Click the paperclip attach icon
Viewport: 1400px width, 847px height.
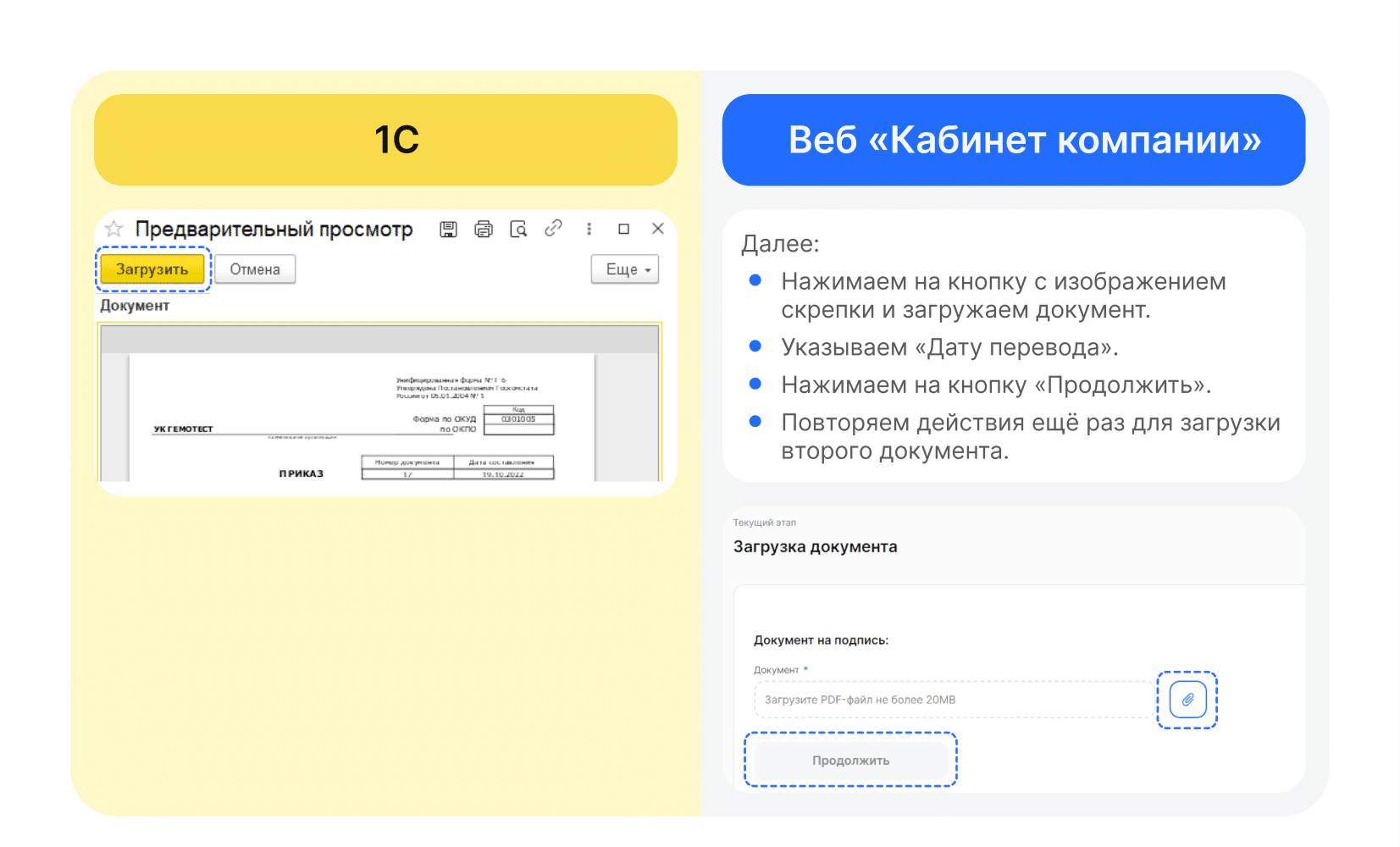pos(1187,700)
